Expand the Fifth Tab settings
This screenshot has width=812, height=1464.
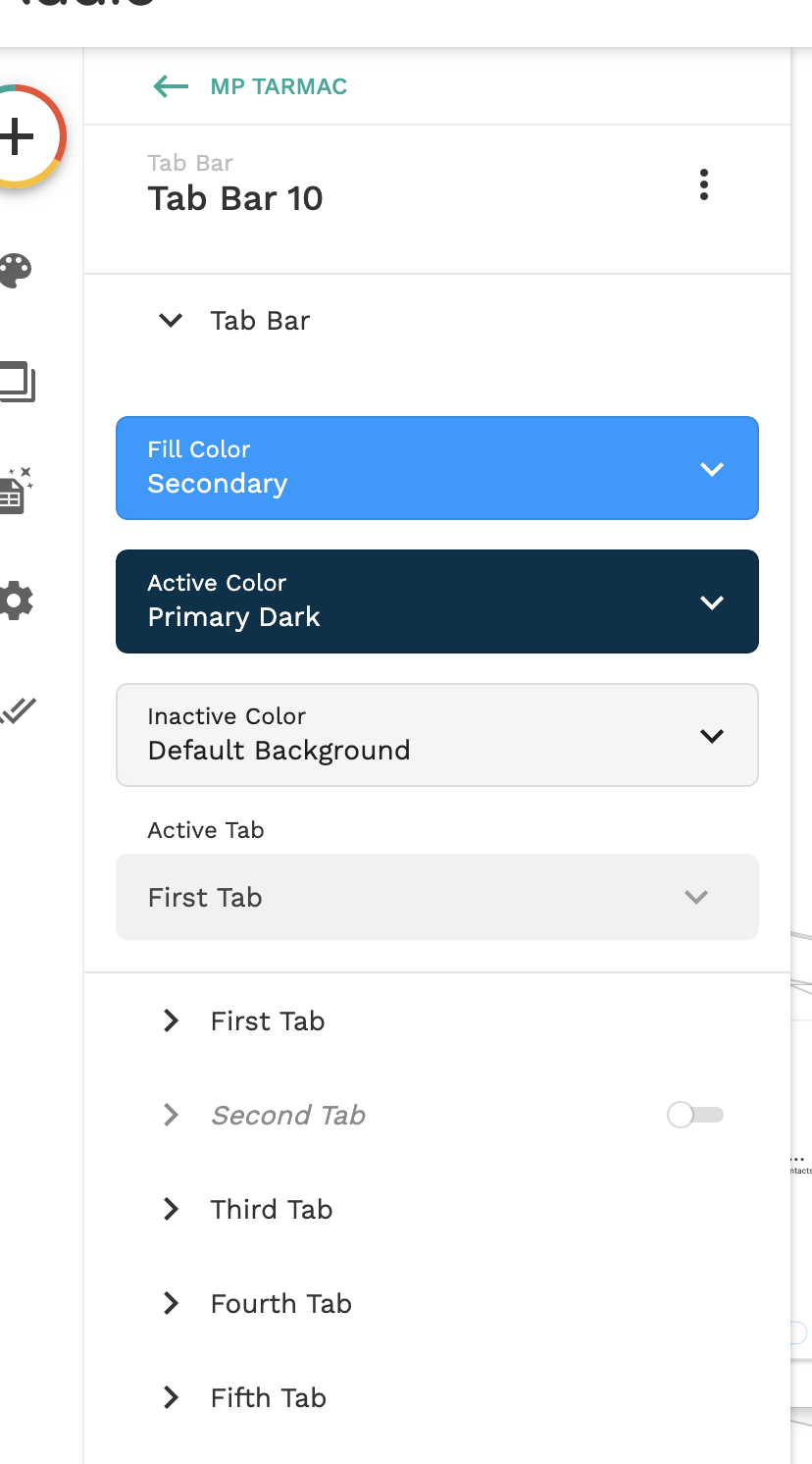[x=171, y=1398]
